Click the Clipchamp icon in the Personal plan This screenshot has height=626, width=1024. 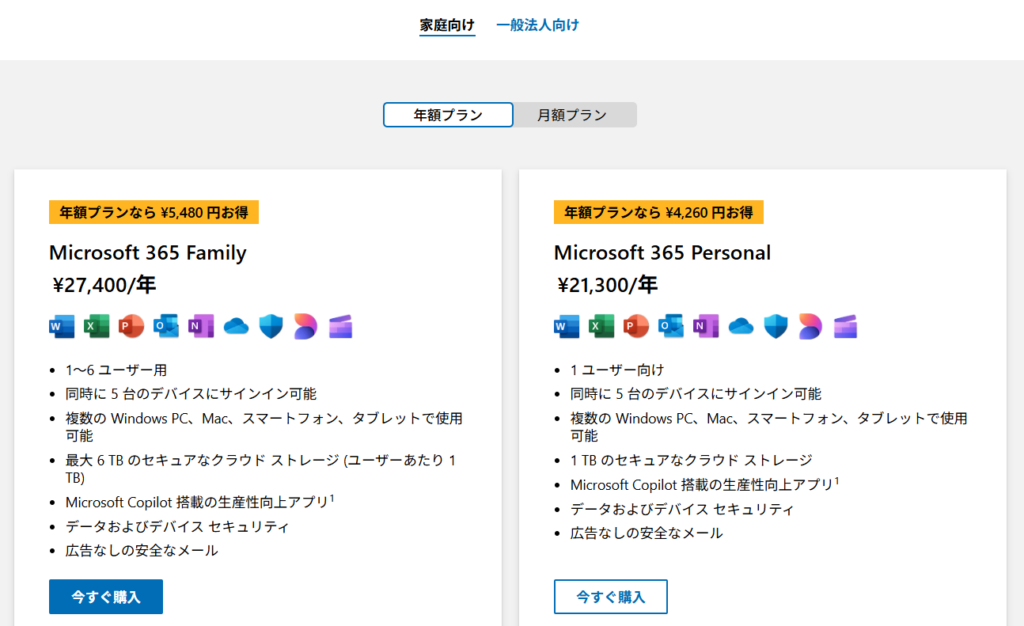pyautogui.click(x=845, y=326)
